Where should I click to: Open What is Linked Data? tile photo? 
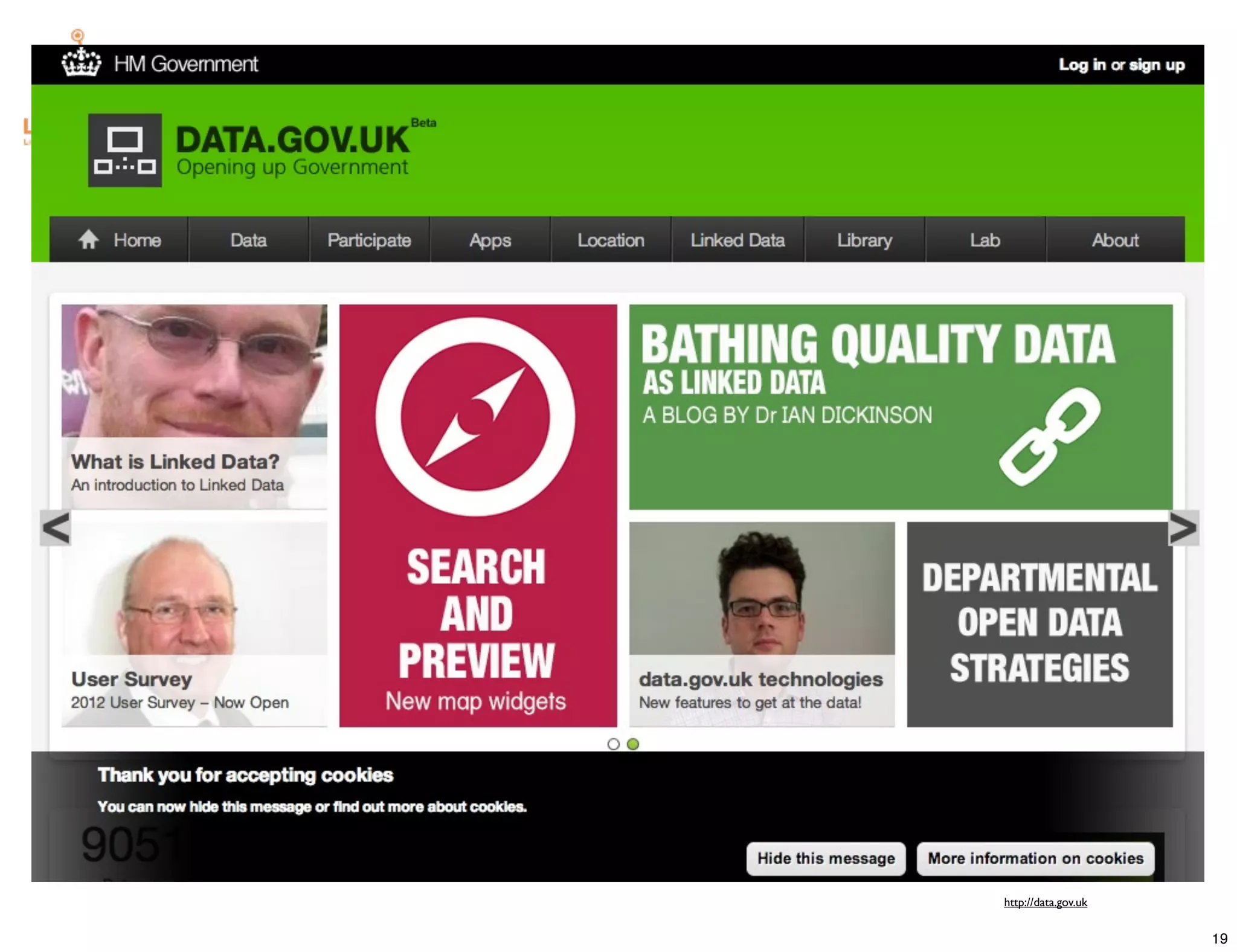[x=194, y=370]
